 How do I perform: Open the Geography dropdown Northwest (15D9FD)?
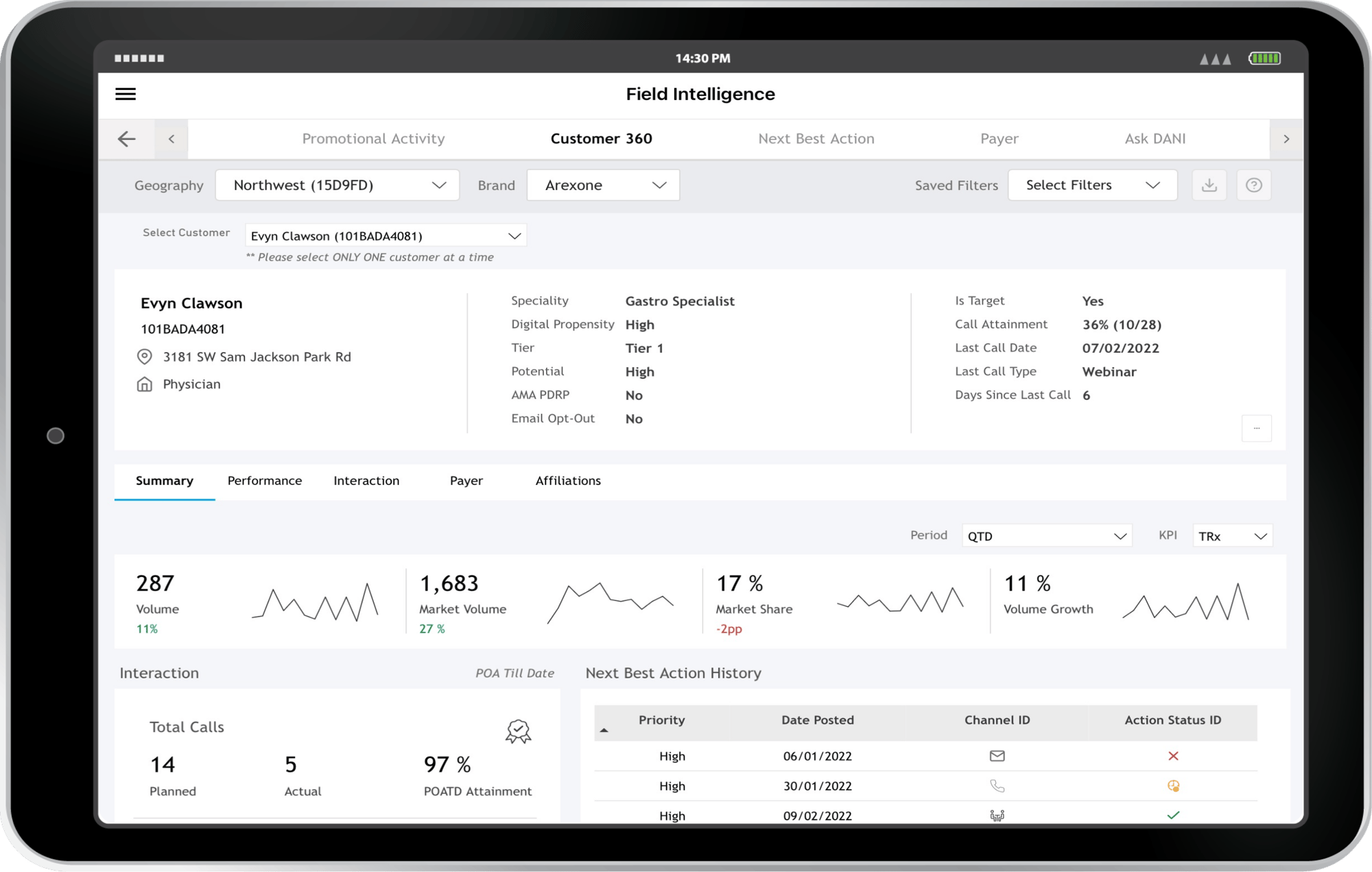[x=338, y=185]
